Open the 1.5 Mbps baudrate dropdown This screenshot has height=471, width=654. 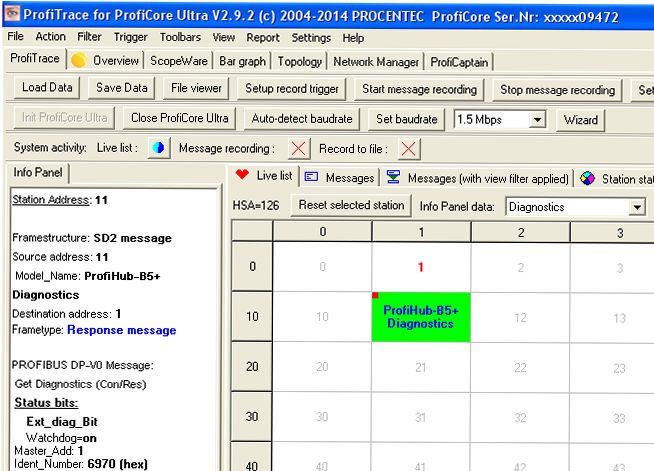click(x=537, y=120)
